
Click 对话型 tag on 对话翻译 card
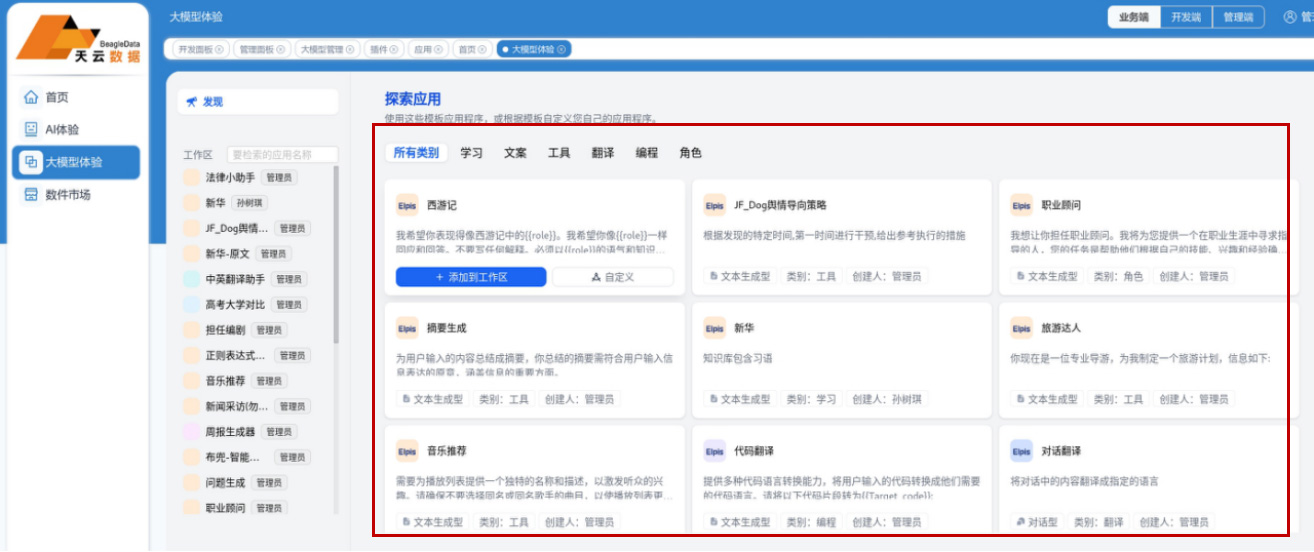(x=1035, y=522)
